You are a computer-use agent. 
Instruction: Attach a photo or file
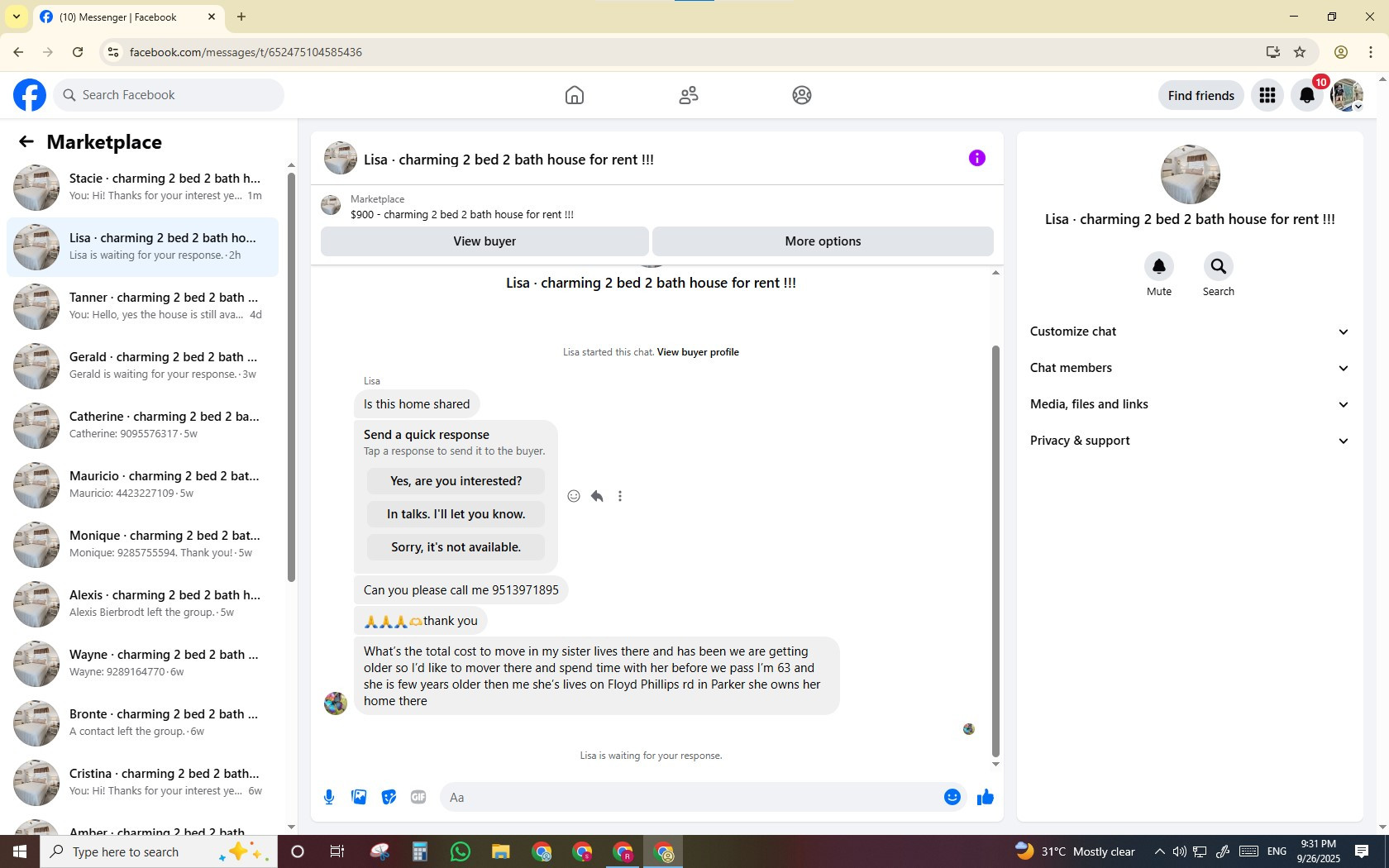click(x=359, y=797)
